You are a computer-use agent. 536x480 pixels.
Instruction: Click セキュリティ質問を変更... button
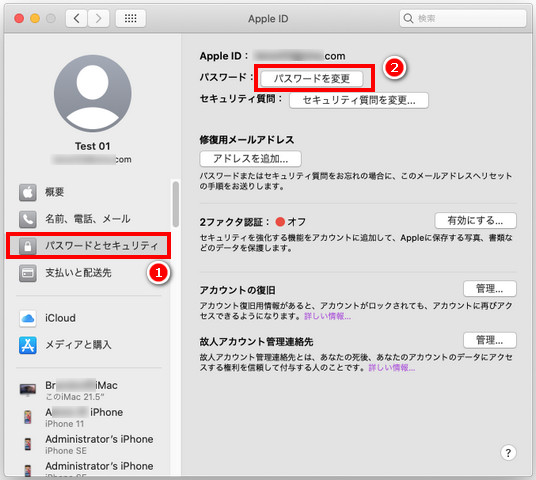coord(359,100)
